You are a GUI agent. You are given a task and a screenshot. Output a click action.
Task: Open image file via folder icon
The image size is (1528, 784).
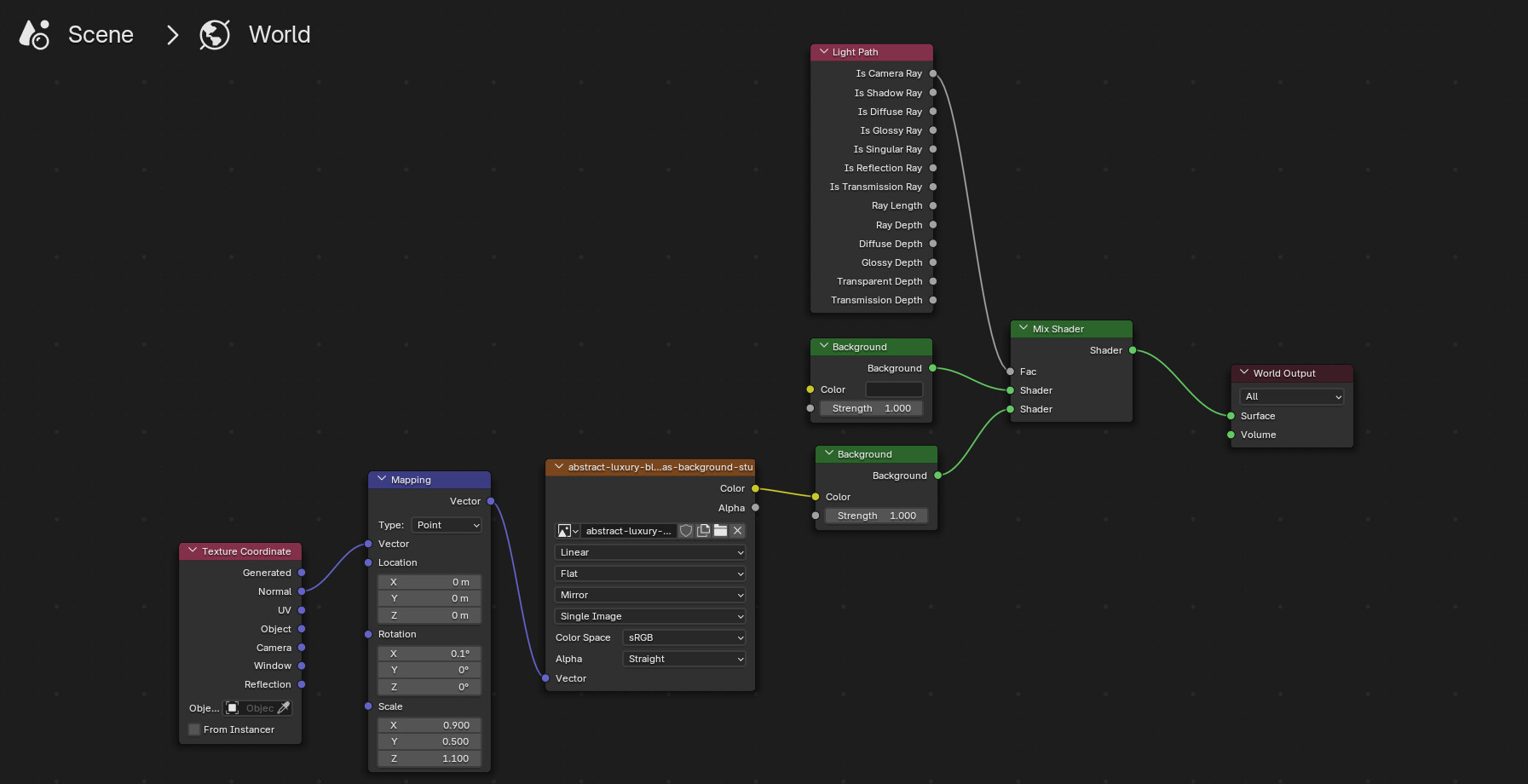720,531
